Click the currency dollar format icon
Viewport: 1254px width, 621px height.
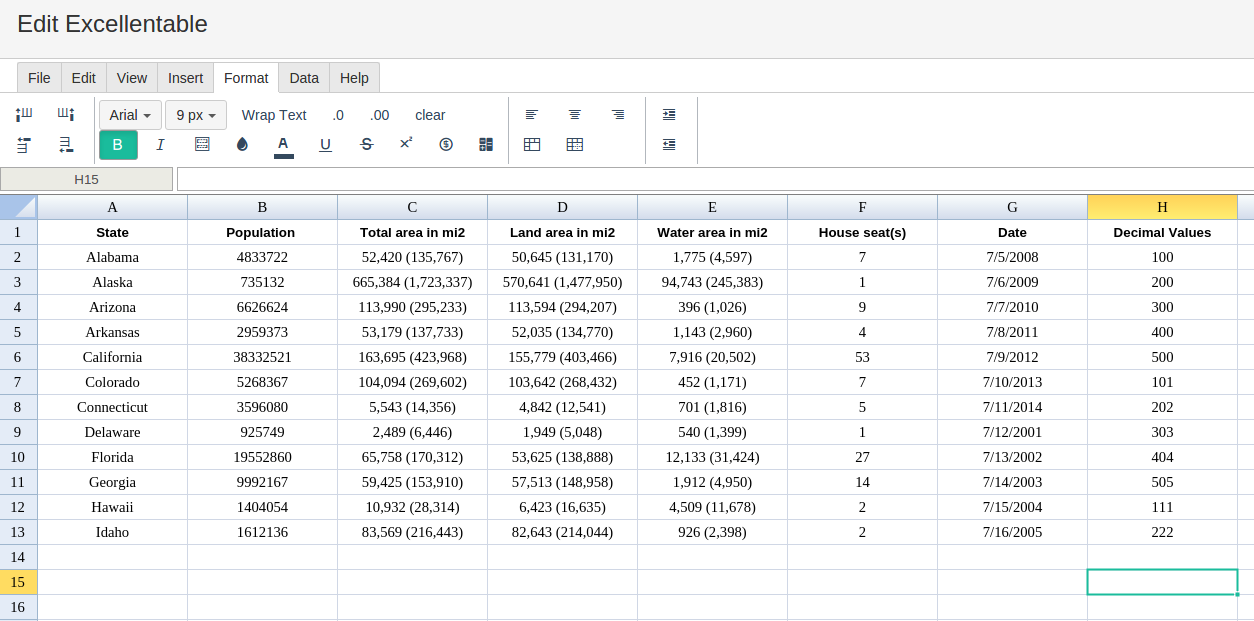446,145
